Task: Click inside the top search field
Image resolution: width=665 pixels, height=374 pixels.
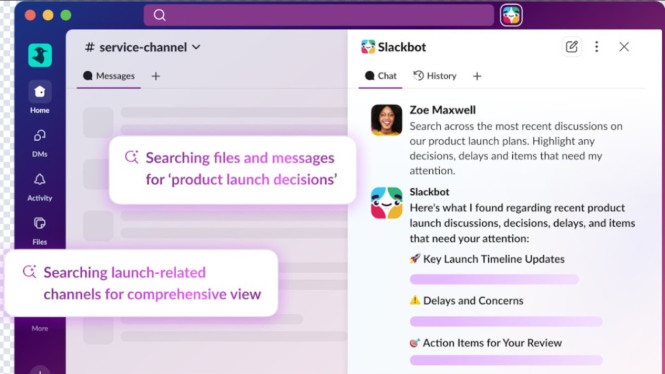Action: pyautogui.click(x=319, y=15)
